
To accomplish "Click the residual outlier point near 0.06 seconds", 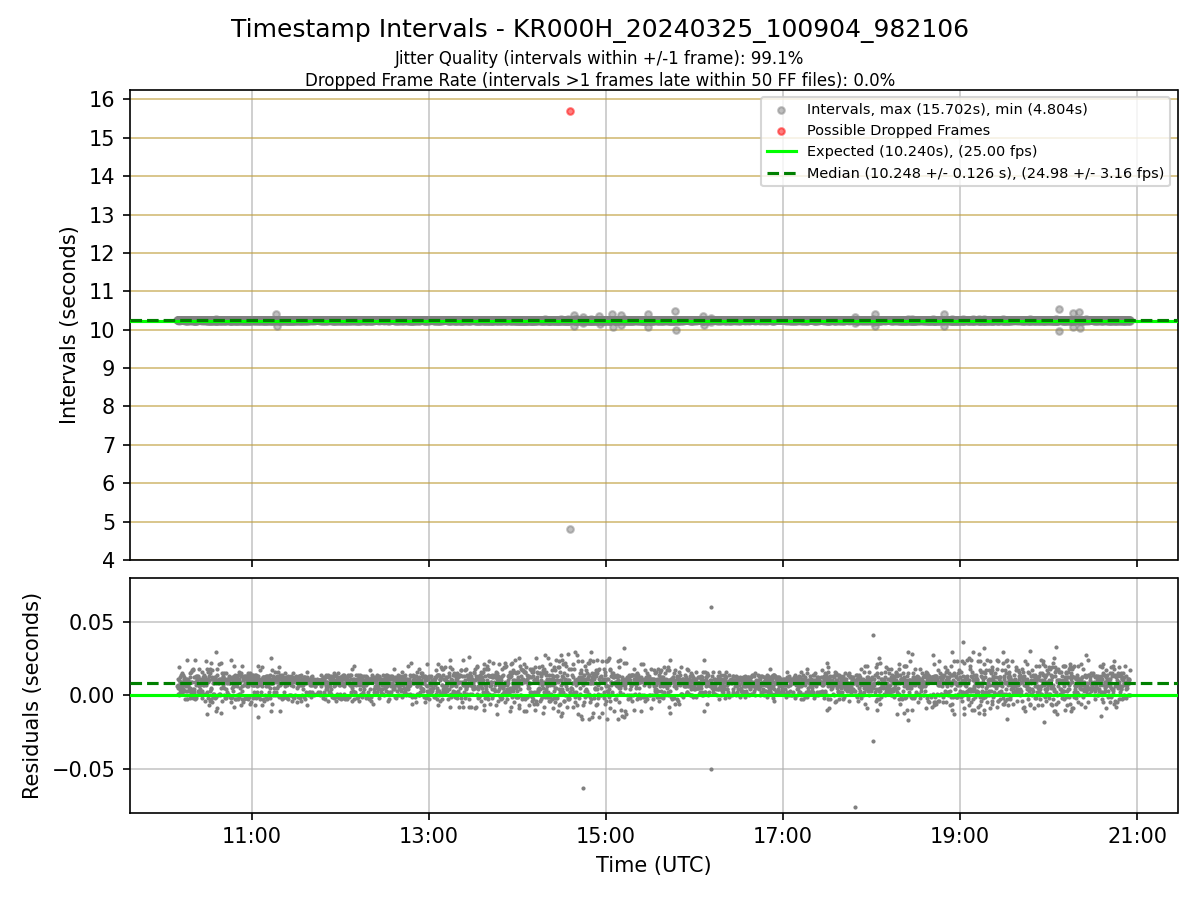I will (x=711, y=607).
